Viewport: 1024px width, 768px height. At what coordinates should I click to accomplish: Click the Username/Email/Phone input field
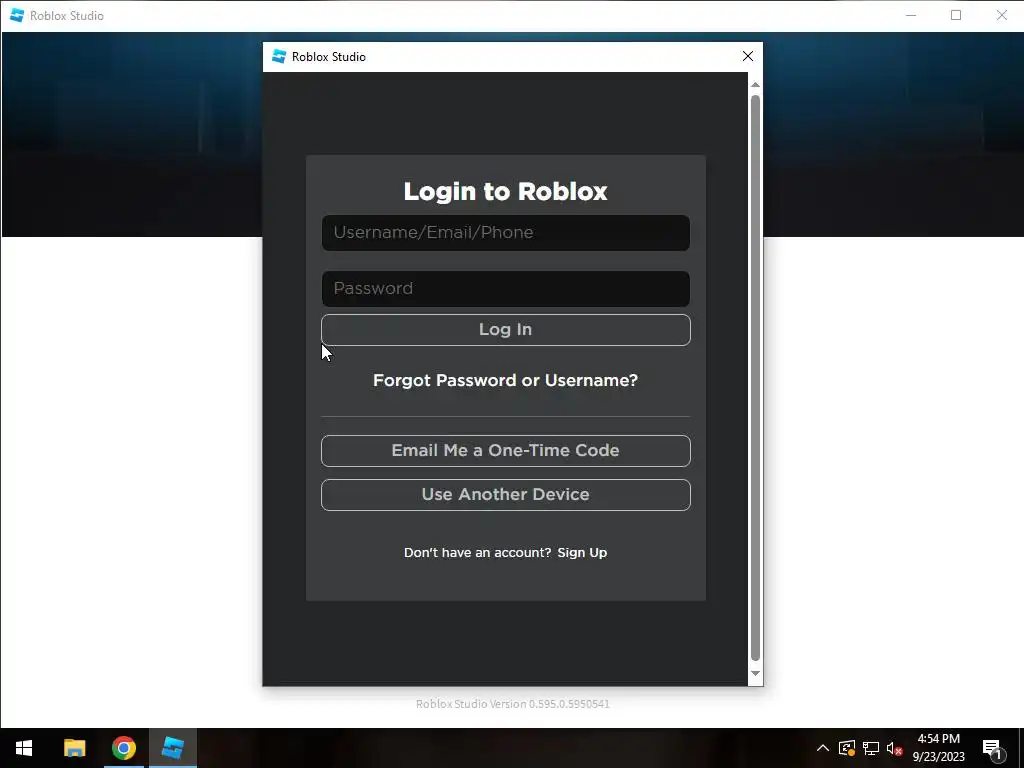[505, 233]
